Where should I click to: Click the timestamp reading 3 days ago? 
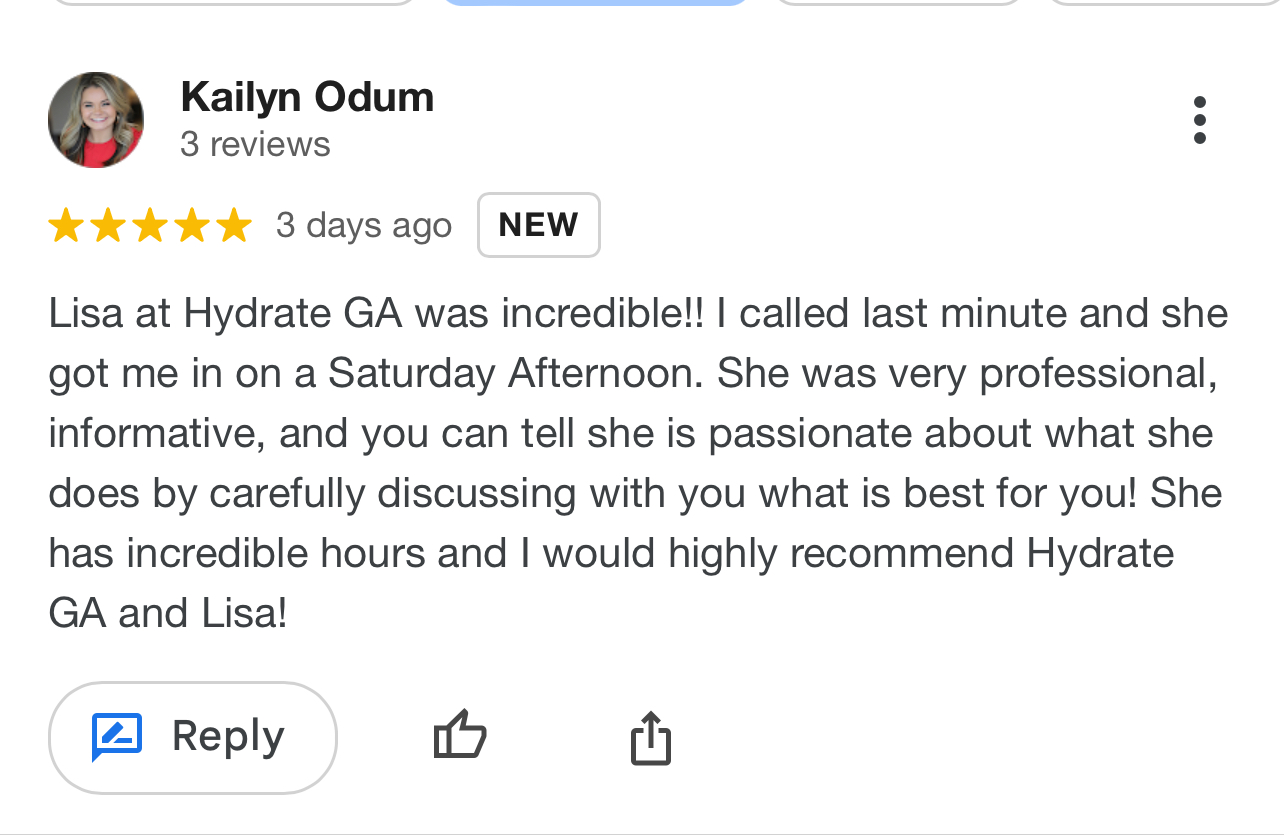pyautogui.click(x=363, y=224)
